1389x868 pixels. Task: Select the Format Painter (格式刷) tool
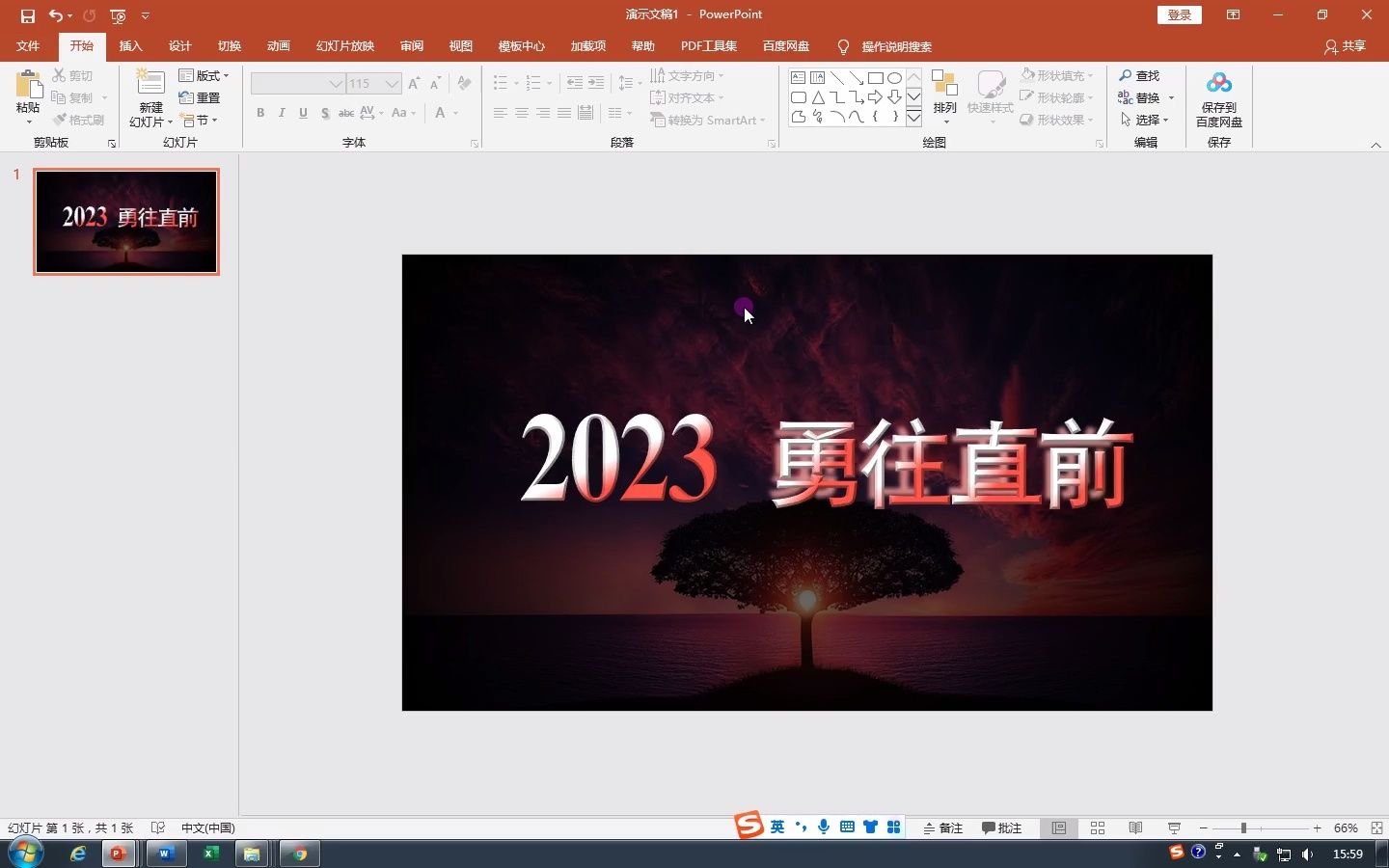click(x=80, y=120)
